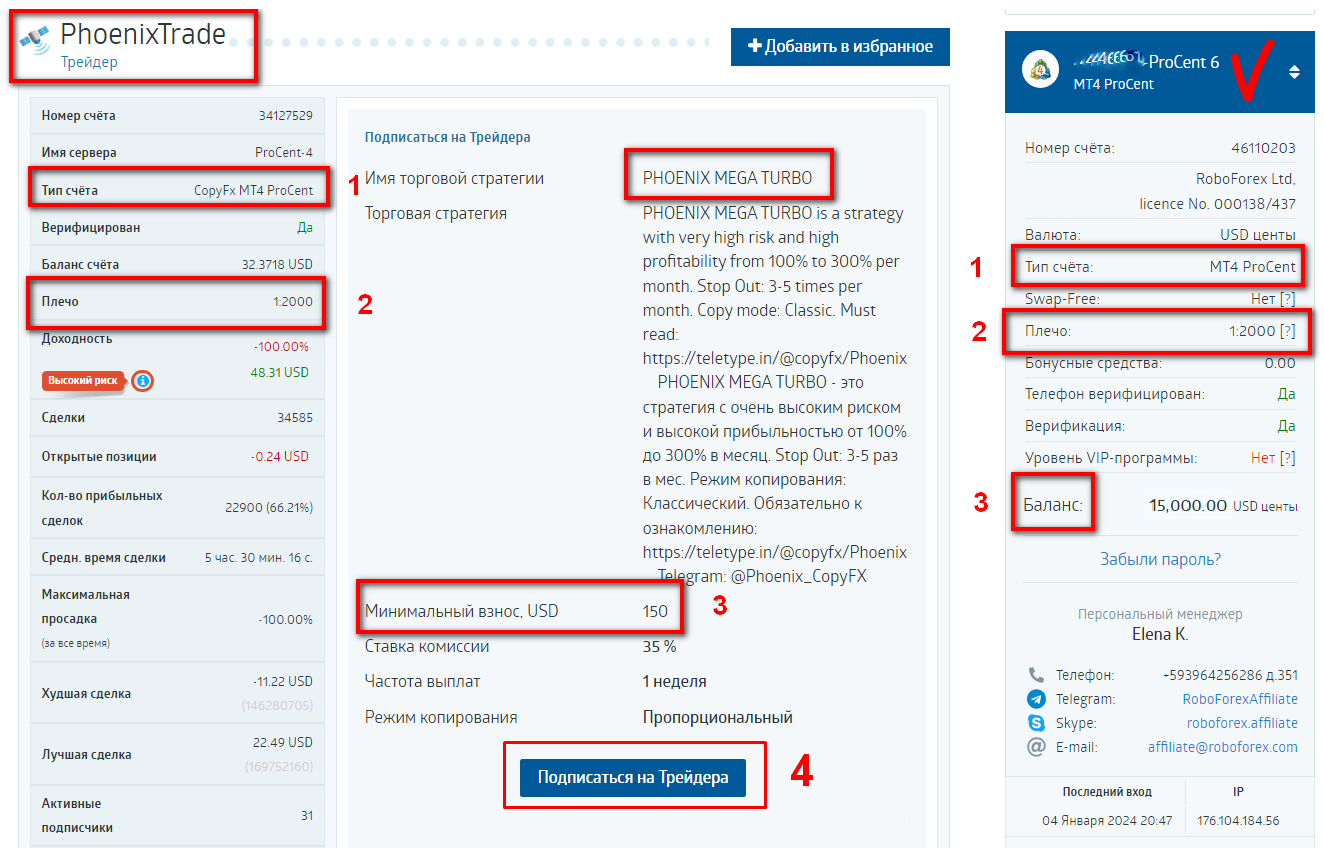Select the balance amount 15,000.00
The image size is (1324, 848).
pos(1188,506)
